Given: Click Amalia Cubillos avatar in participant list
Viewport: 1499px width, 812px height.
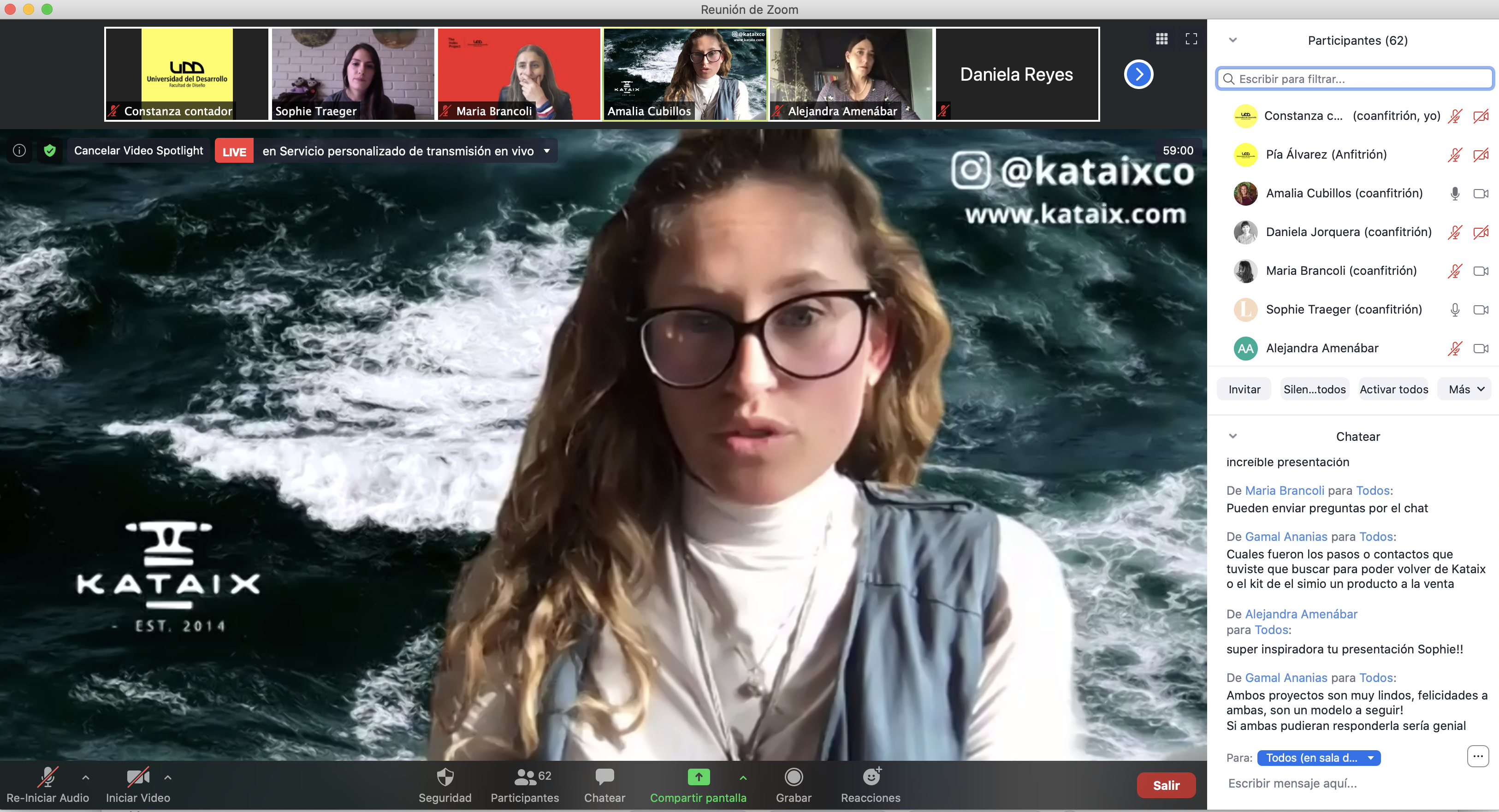Looking at the screenshot, I should [x=1245, y=194].
